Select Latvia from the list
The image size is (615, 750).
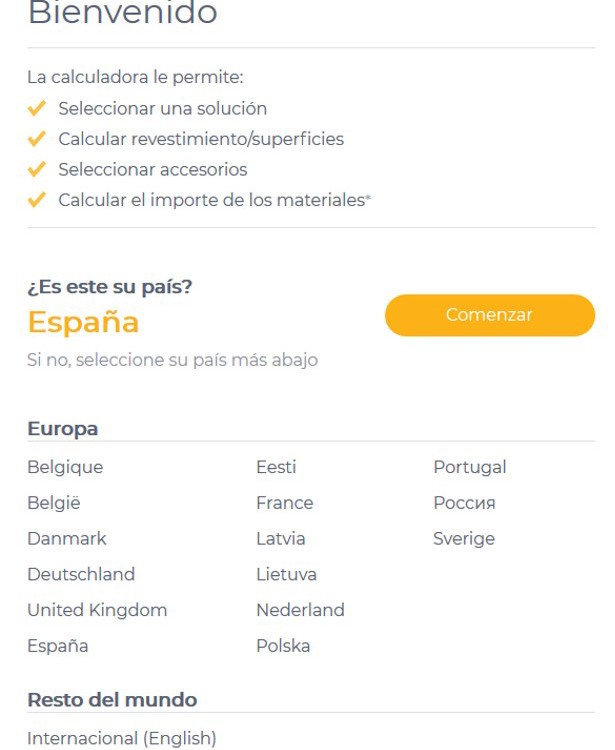[x=281, y=539]
